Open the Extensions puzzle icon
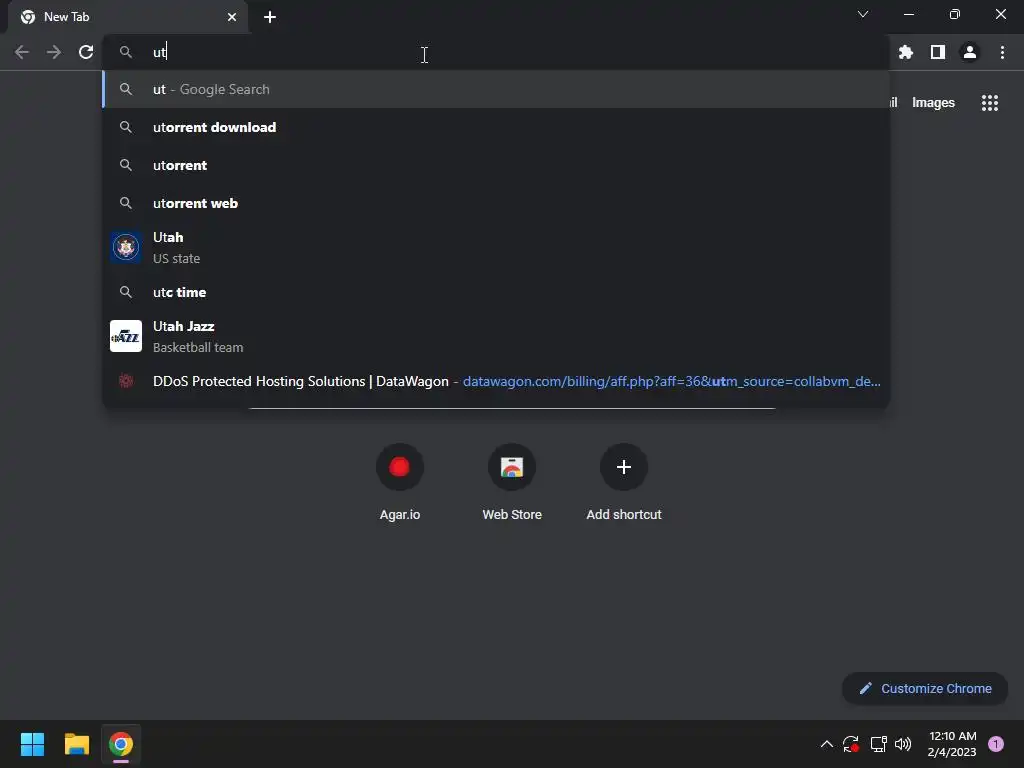This screenshot has width=1024, height=768. (905, 52)
